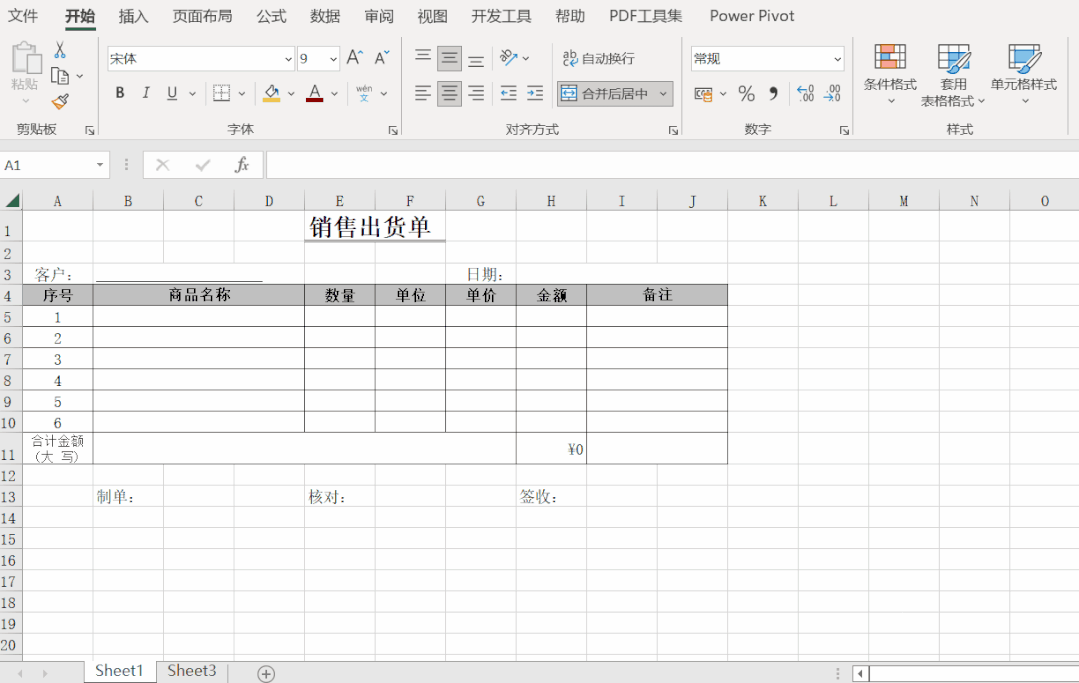Select the Format Painter brush
This screenshot has width=1079, height=683.
60,101
